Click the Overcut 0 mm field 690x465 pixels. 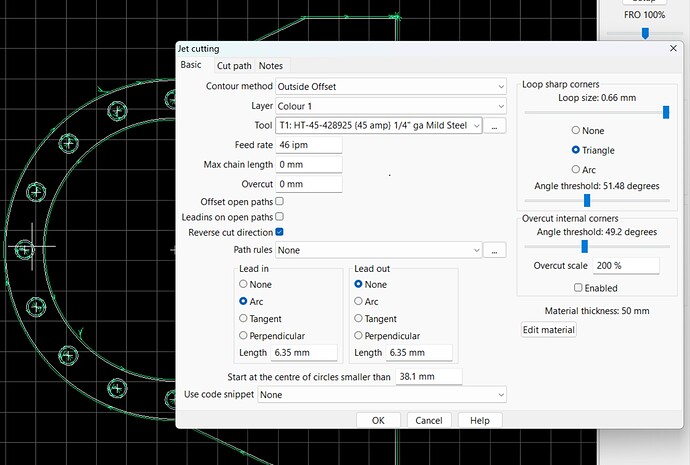pos(308,184)
